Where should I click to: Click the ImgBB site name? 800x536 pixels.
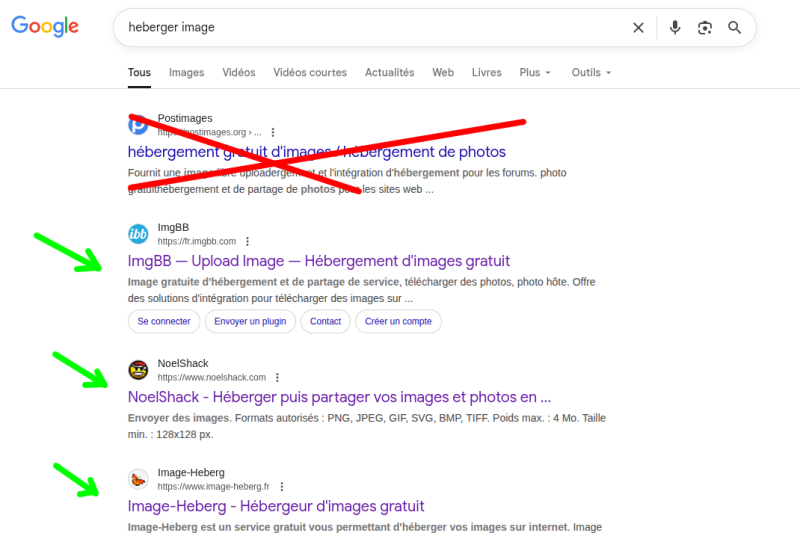coord(173,227)
